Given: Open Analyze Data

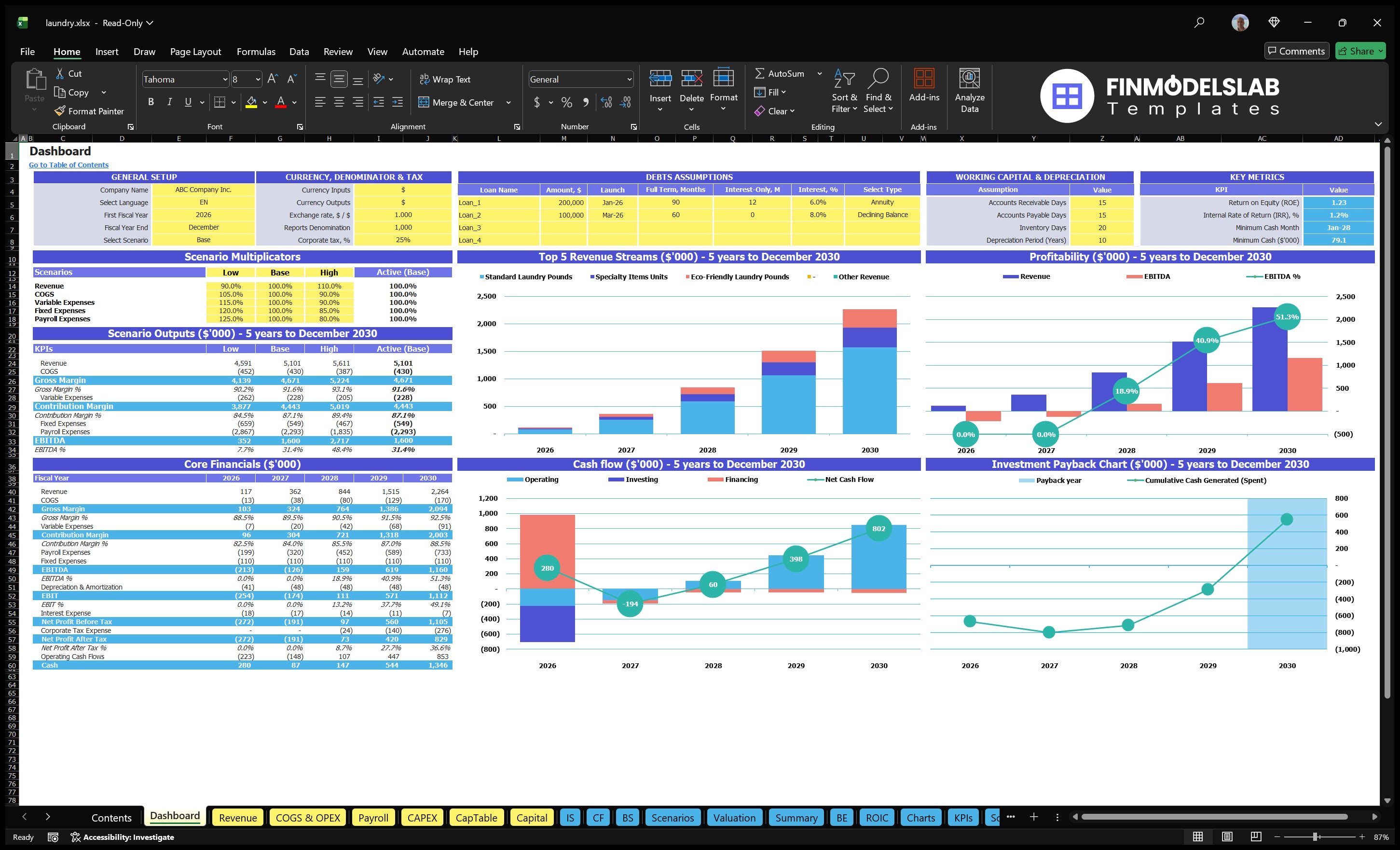Looking at the screenshot, I should [969, 90].
